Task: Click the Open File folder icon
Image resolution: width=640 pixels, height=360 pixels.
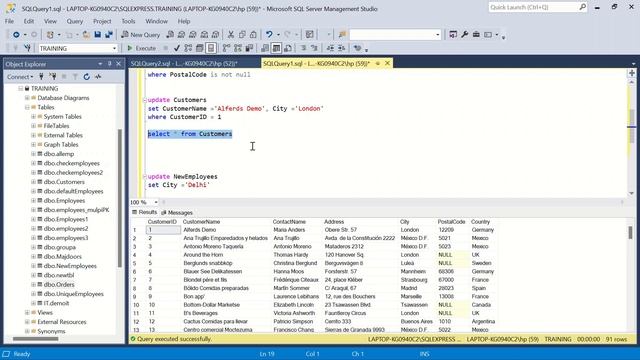Action: pos(86,35)
